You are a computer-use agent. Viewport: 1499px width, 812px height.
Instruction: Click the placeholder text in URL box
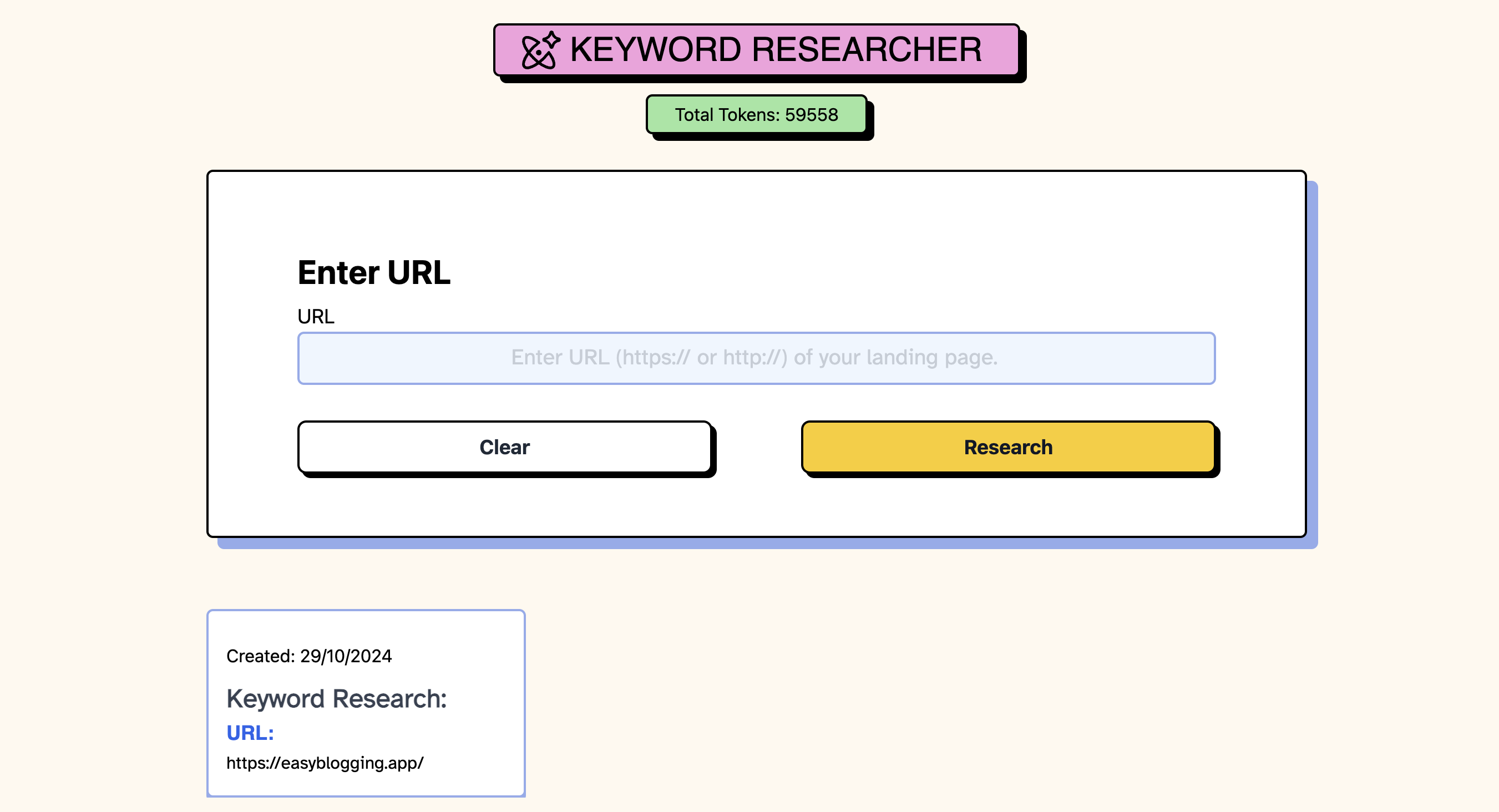click(754, 357)
